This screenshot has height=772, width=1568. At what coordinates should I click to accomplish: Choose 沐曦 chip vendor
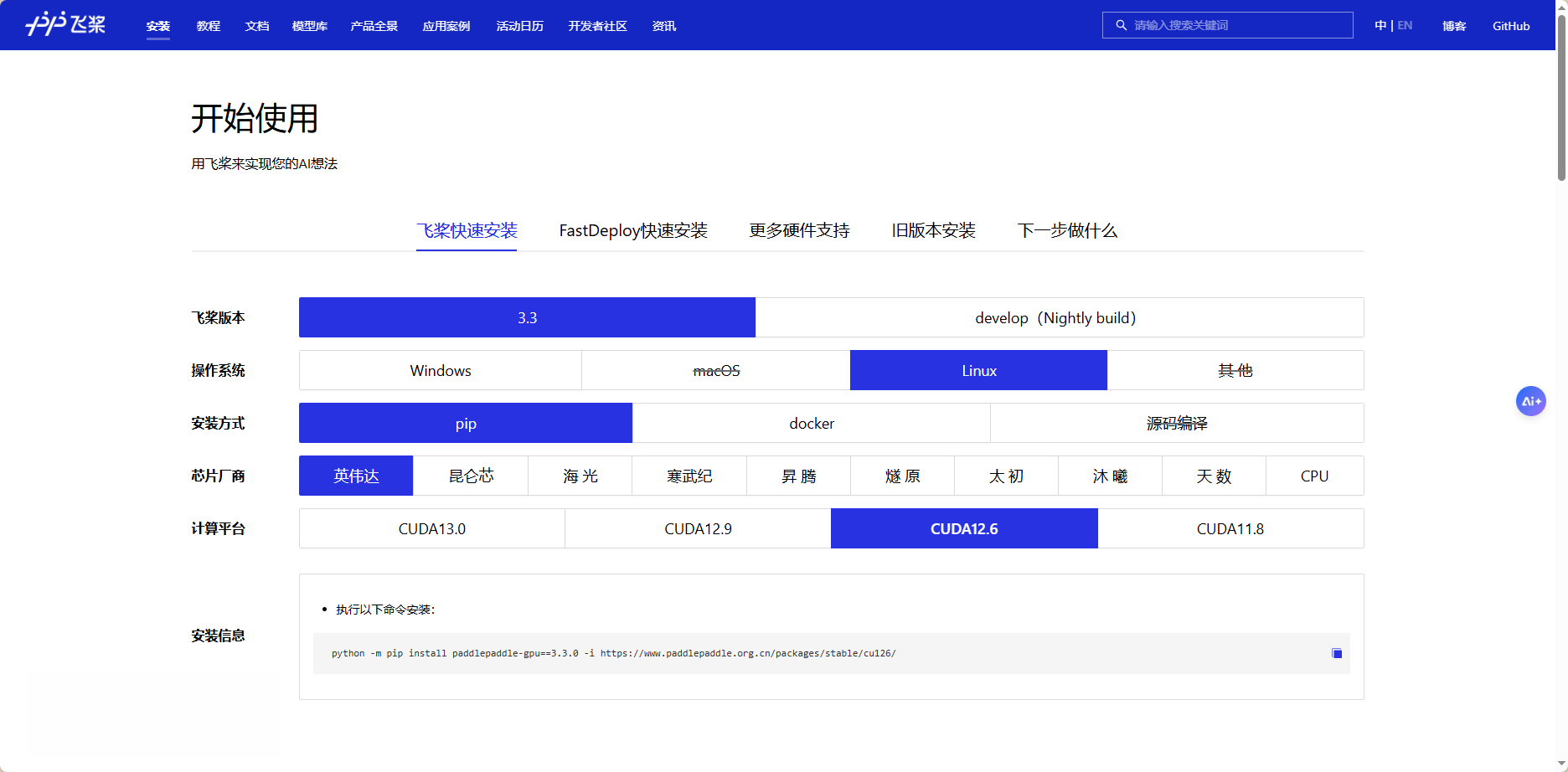point(1111,476)
